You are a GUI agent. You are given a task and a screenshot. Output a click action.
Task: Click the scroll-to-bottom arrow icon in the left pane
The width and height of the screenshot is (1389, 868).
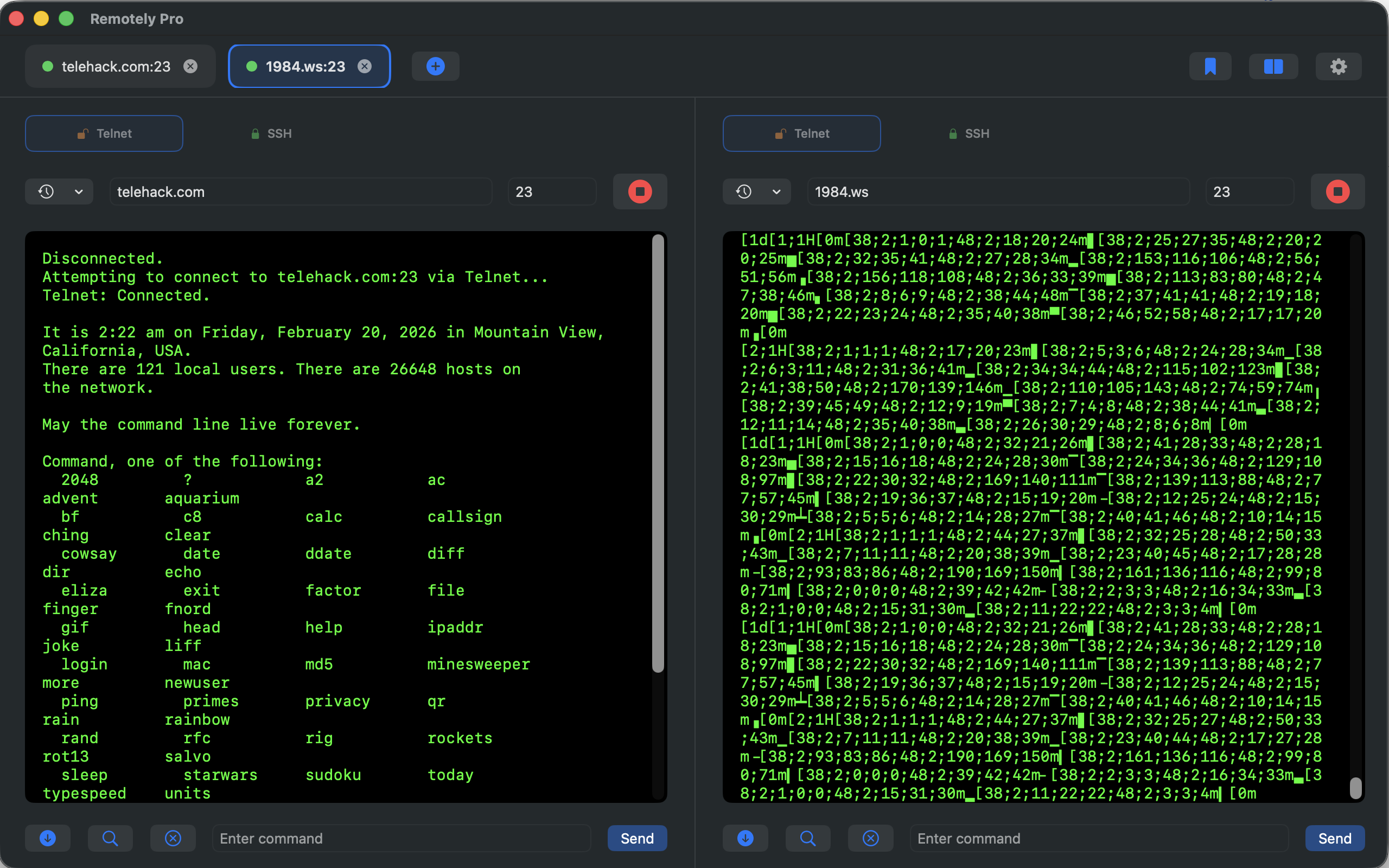click(48, 838)
